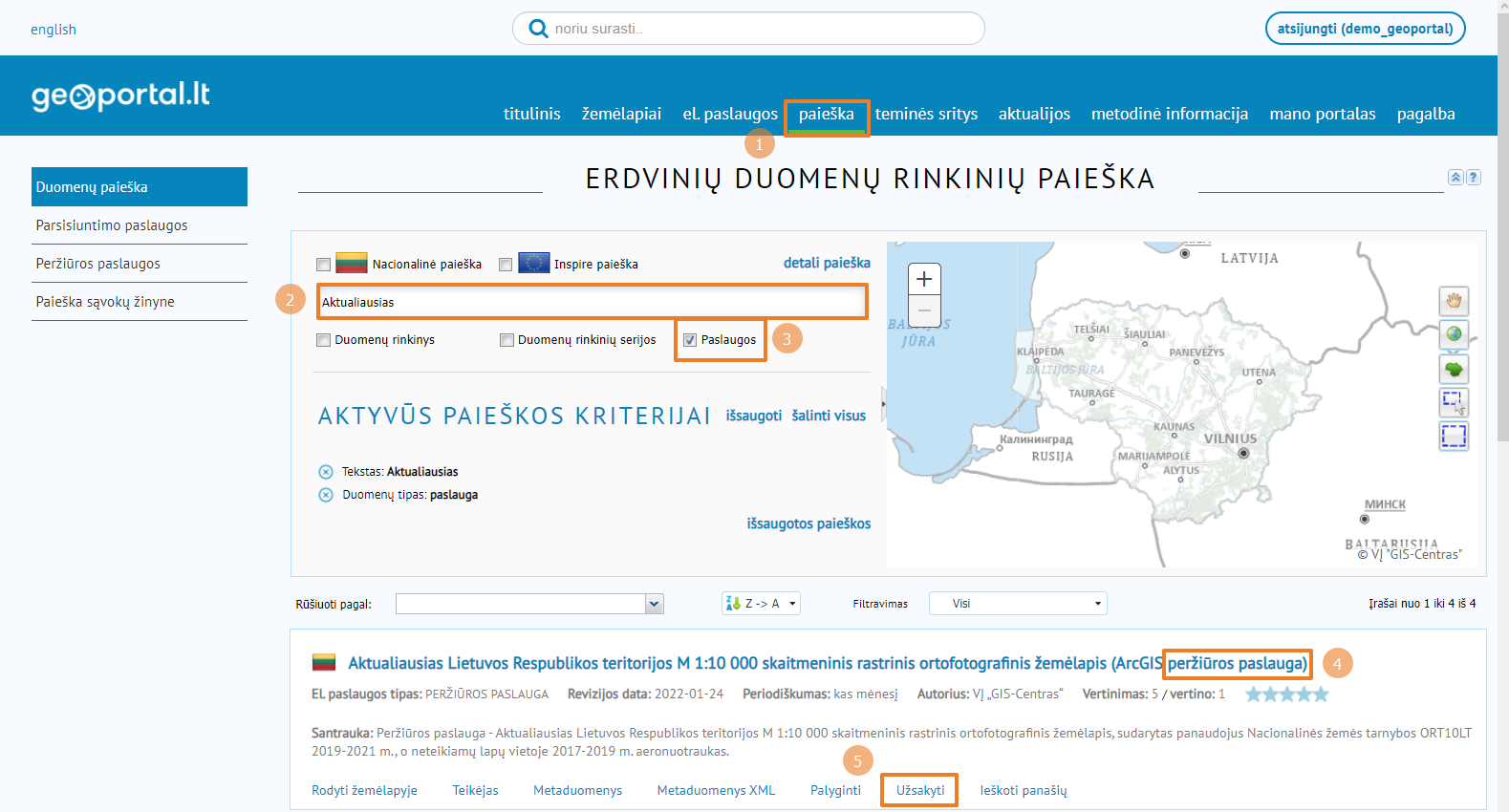Screen dimensions: 1509x812
Task: Click the globe full-extent map icon
Action: pos(1453,334)
